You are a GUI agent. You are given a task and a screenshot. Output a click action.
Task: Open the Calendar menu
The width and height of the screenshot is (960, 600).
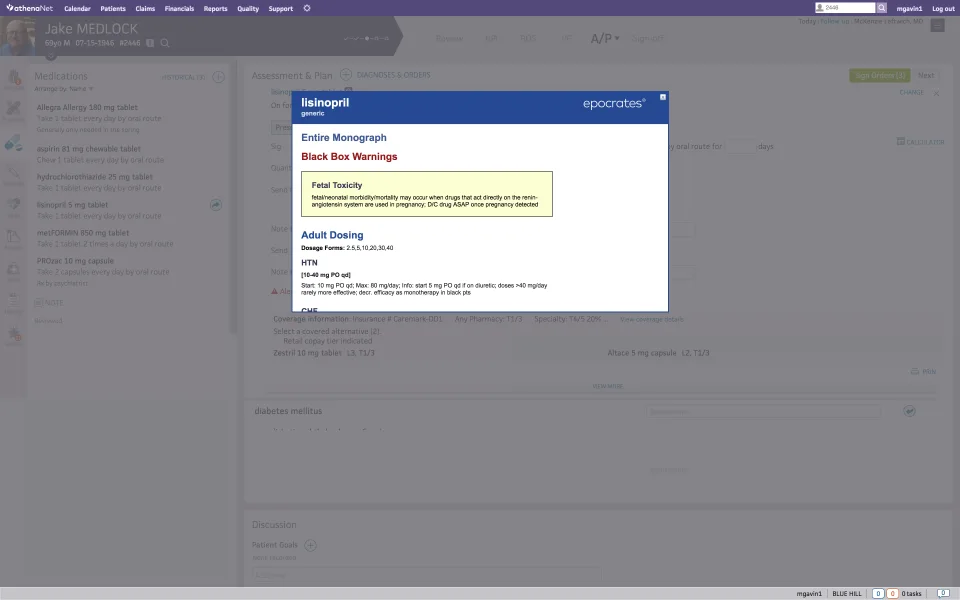pos(77,9)
